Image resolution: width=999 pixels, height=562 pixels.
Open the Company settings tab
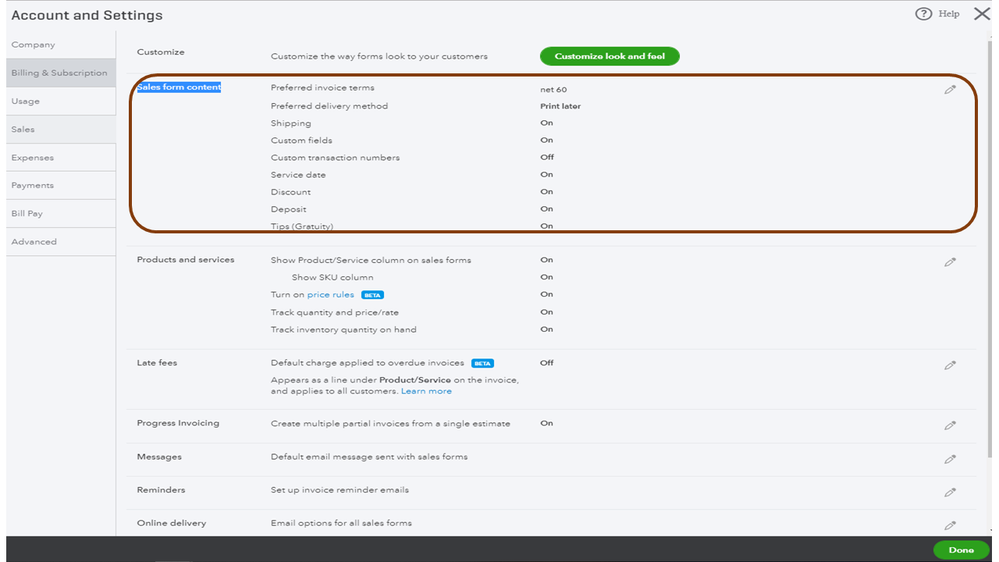[61, 45]
